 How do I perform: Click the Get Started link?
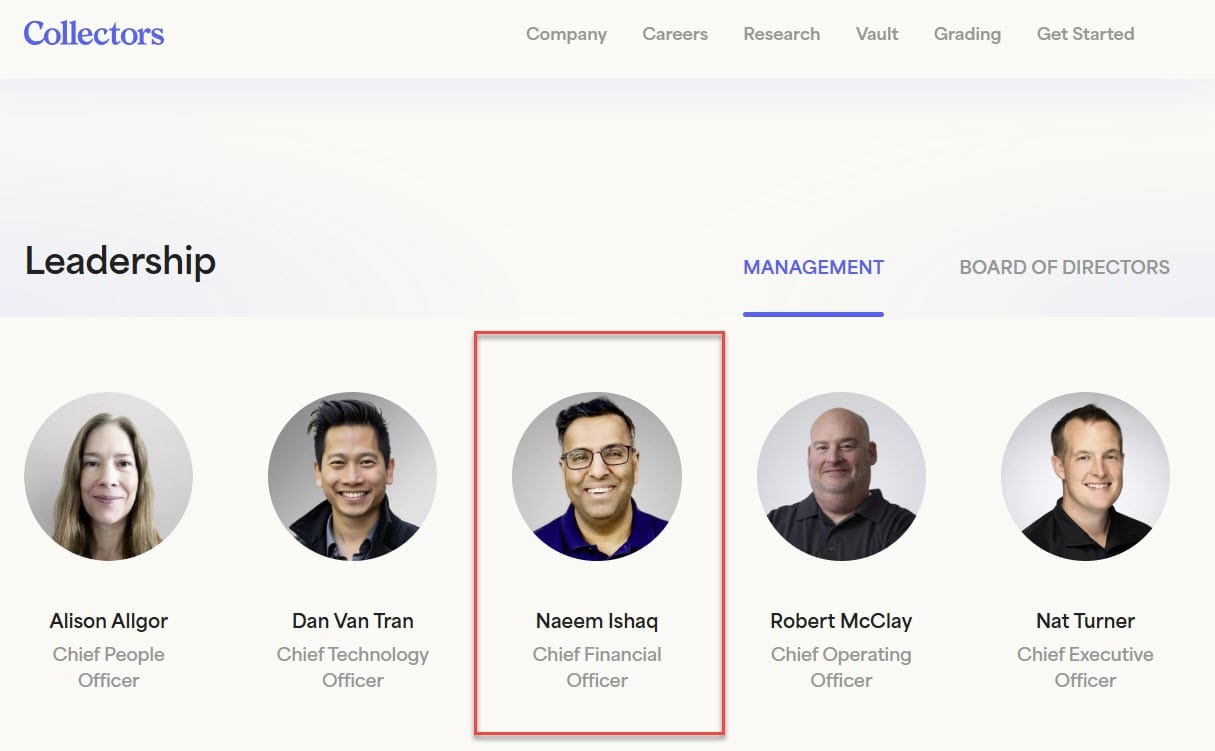1085,34
